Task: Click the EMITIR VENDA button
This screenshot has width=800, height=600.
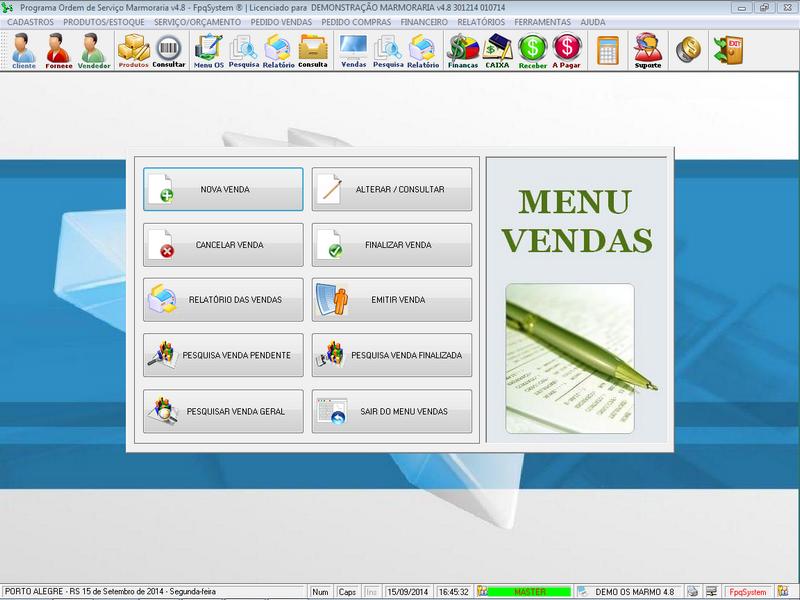Action: 392,300
